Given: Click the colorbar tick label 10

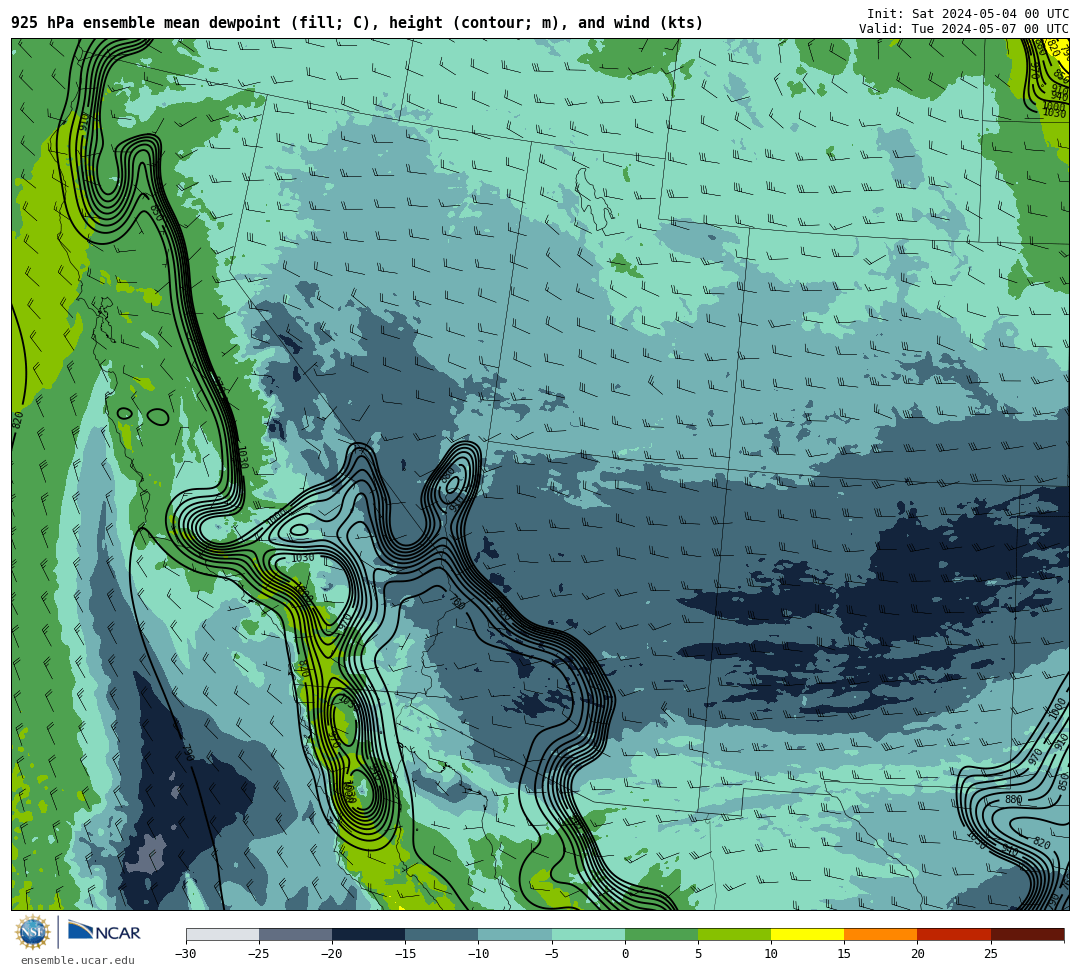Looking at the screenshot, I should (771, 954).
